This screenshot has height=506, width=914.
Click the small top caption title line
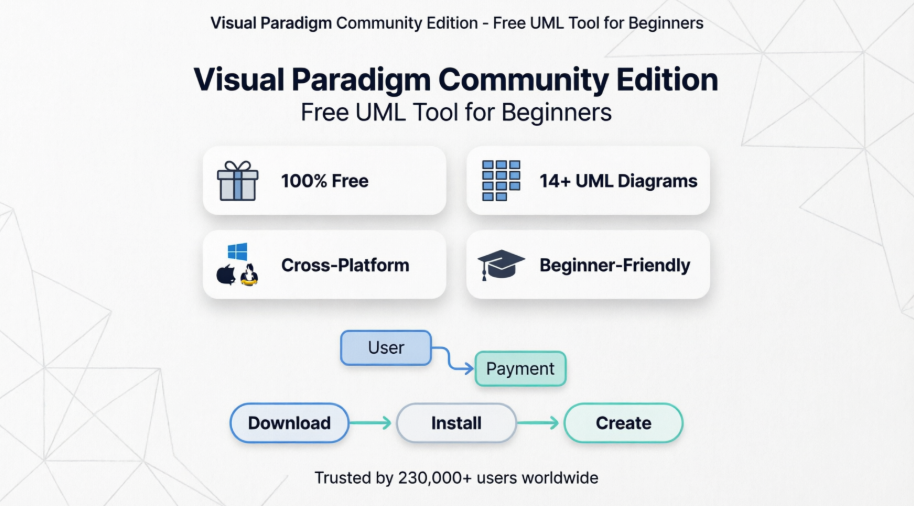[456, 23]
